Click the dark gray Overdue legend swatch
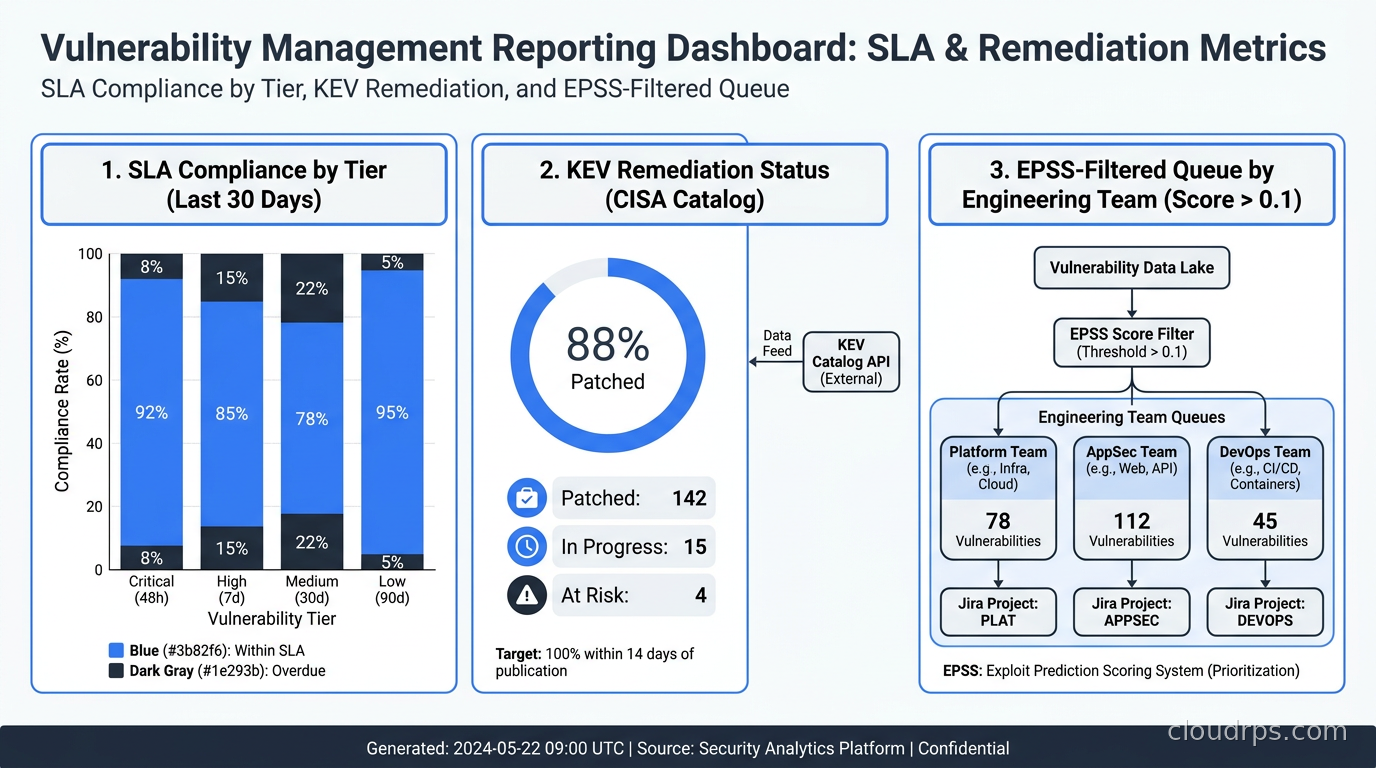 115,671
